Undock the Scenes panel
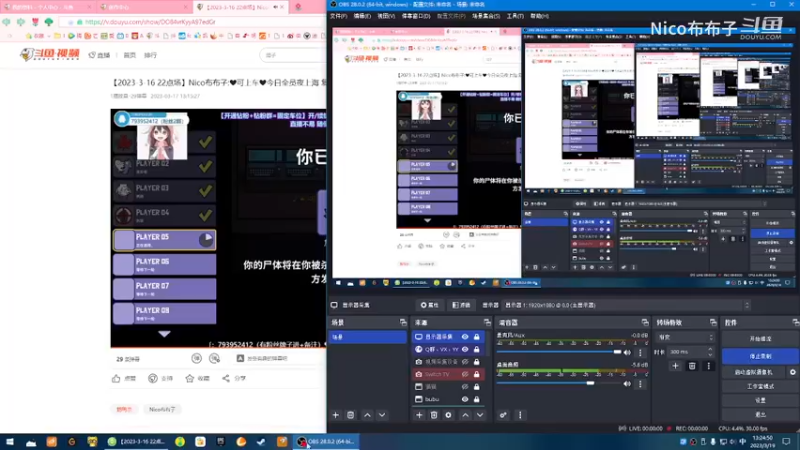 tap(403, 322)
